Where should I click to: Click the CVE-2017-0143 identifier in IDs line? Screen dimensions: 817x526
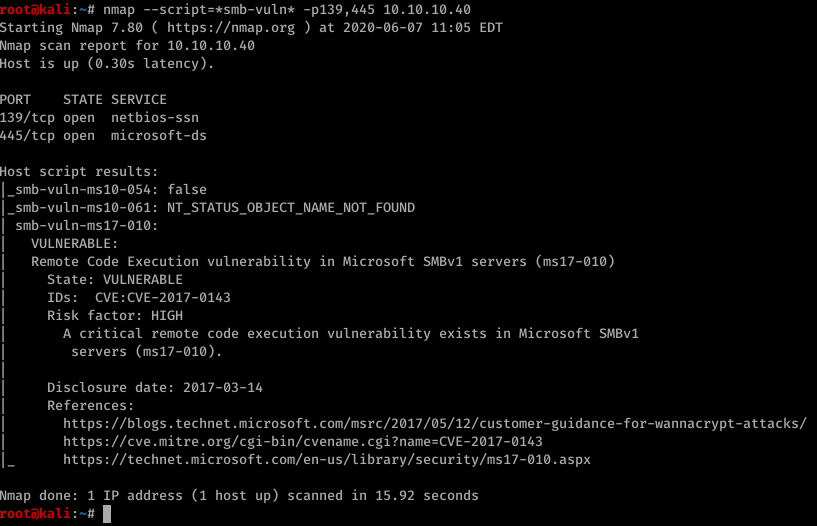tap(179, 297)
